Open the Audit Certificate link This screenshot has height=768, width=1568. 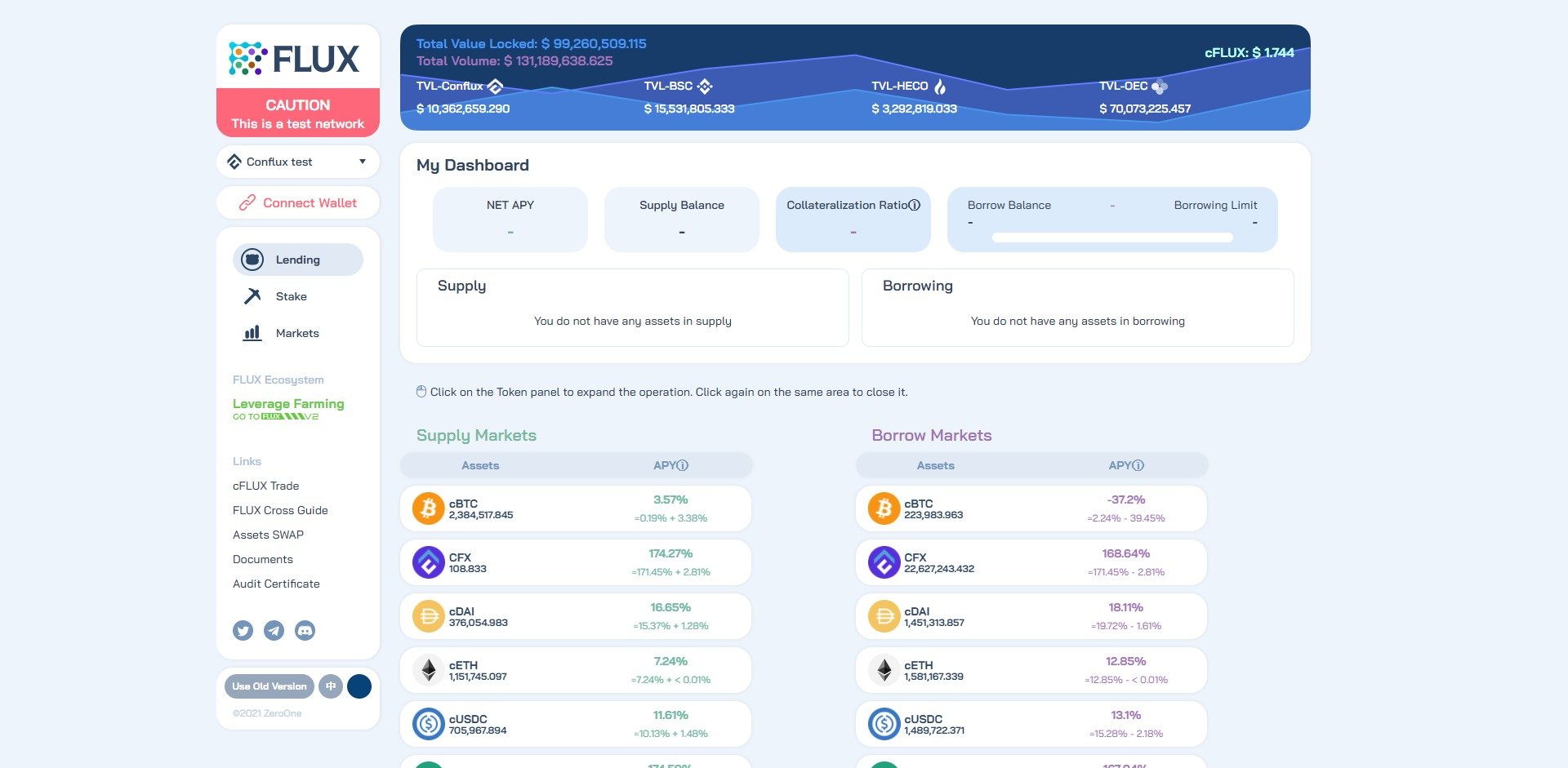(276, 584)
